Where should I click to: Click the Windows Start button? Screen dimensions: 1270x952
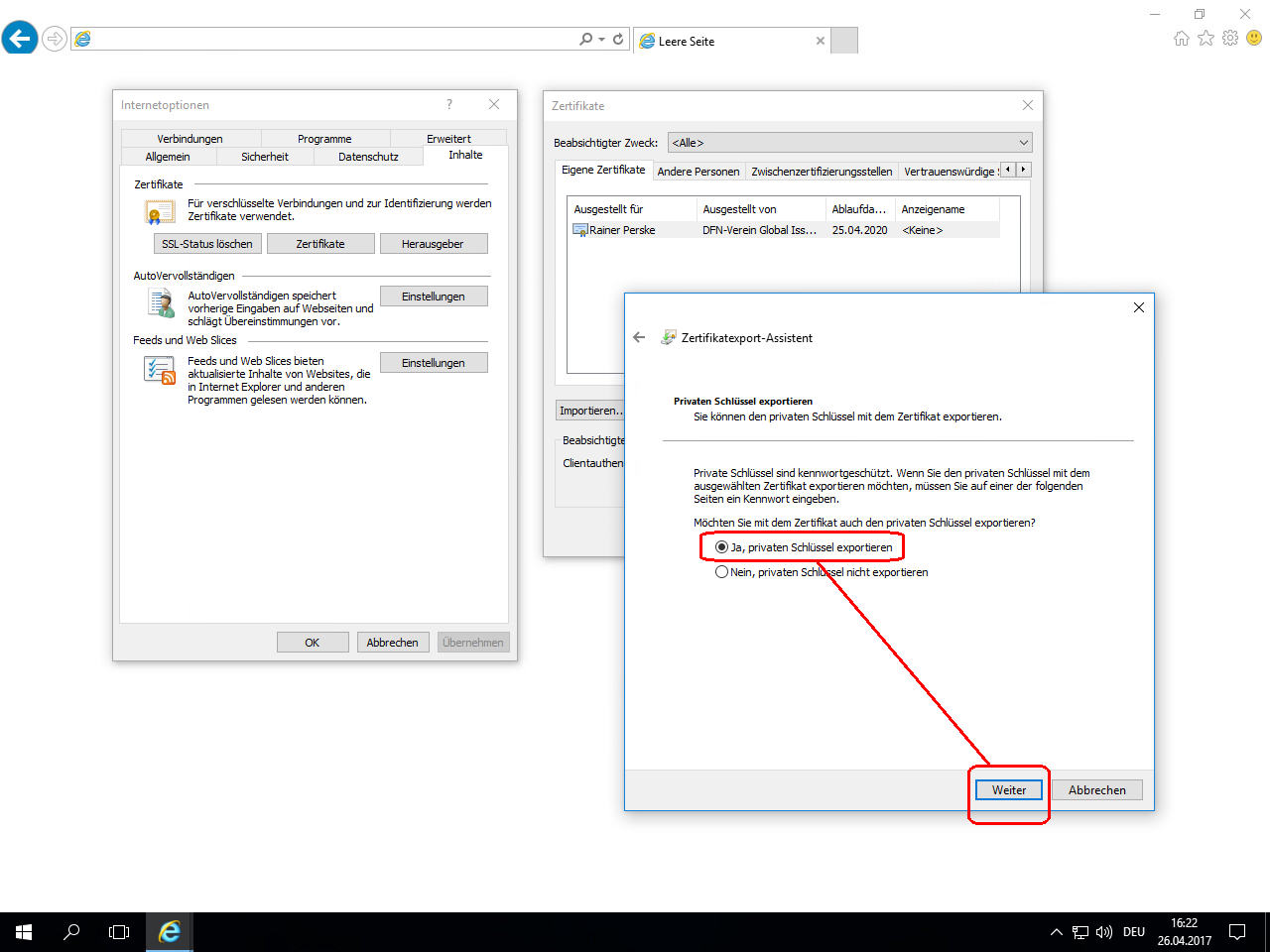(x=24, y=932)
